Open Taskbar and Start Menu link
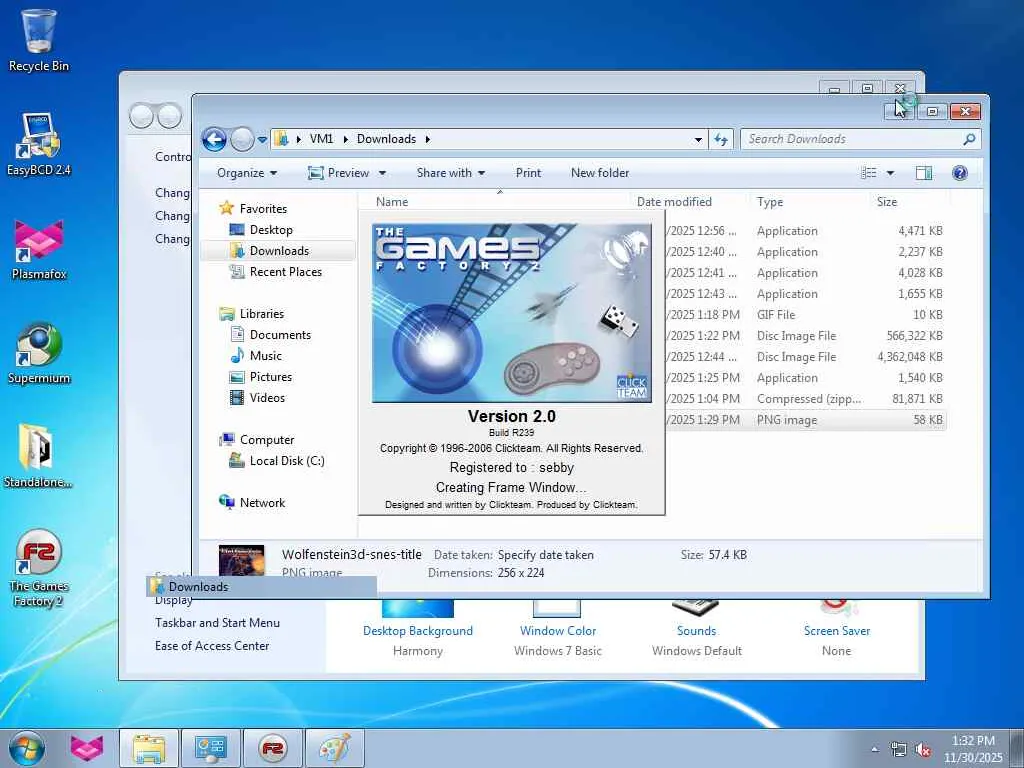1024x768 pixels. pos(217,623)
